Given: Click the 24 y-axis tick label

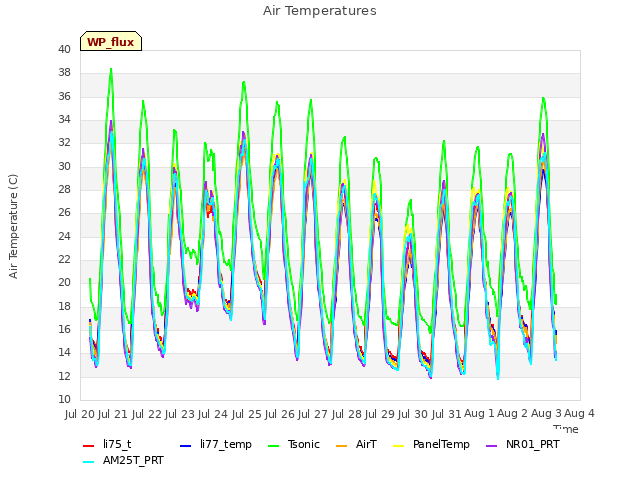Looking at the screenshot, I should 64,236.
